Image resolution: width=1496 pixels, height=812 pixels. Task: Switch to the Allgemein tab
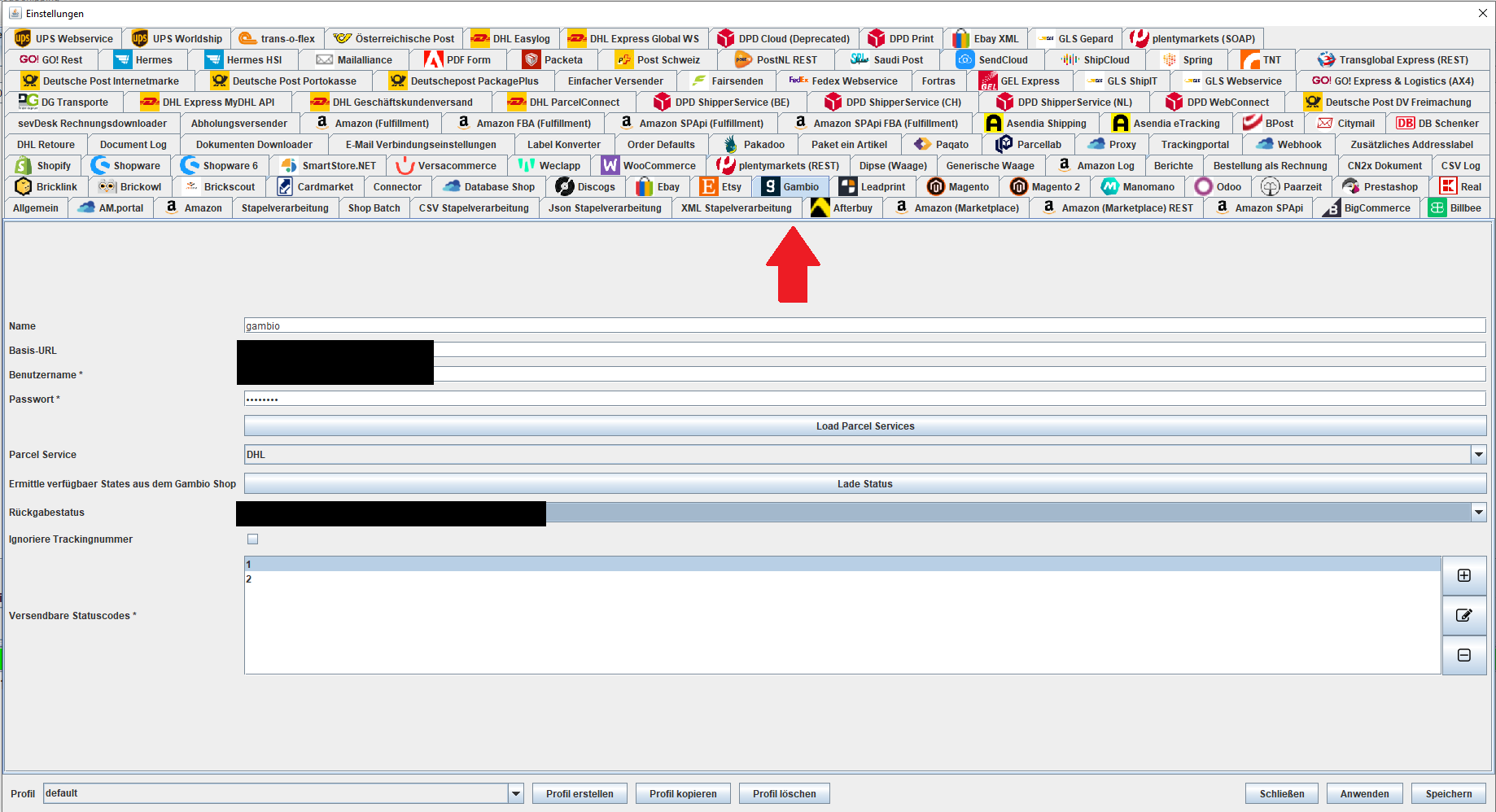click(x=36, y=207)
